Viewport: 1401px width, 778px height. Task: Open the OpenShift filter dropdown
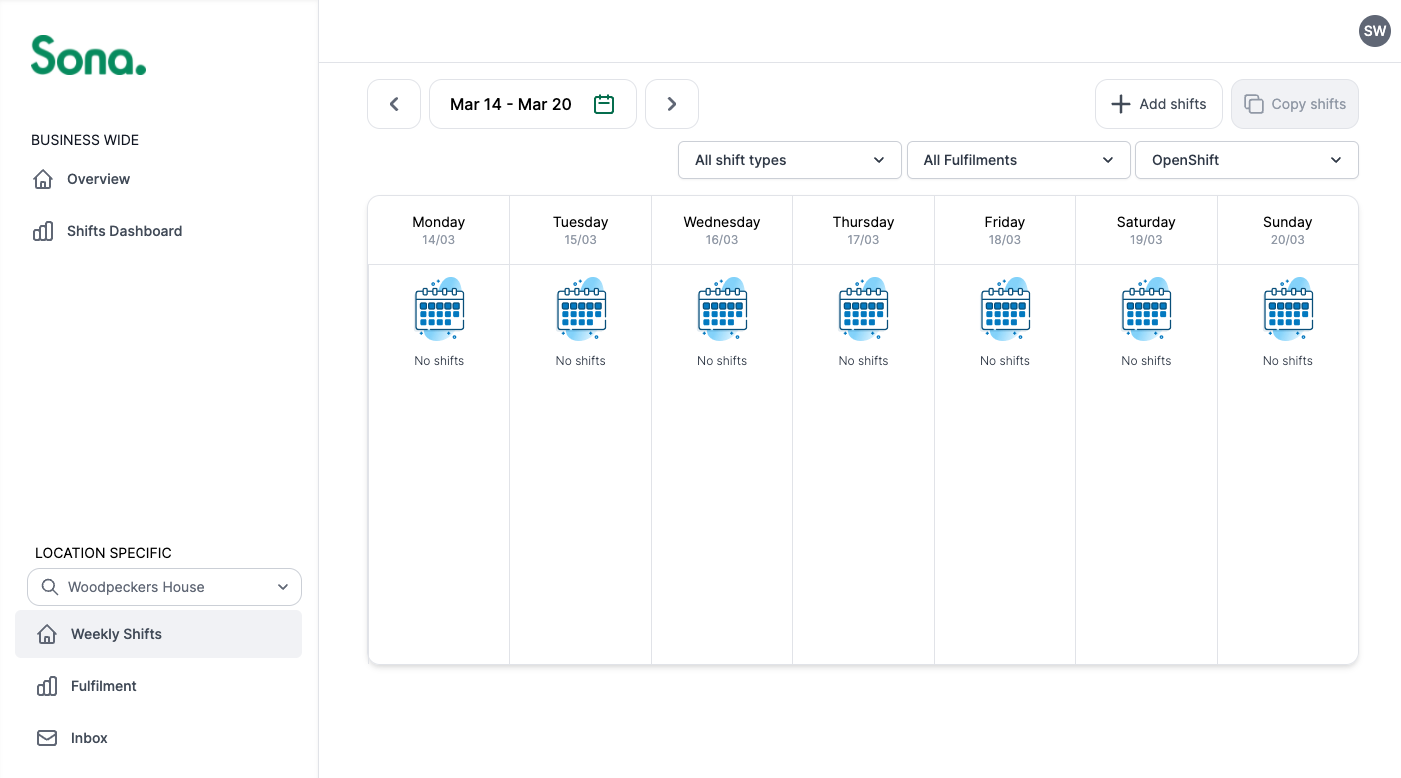pyautogui.click(x=1246, y=160)
